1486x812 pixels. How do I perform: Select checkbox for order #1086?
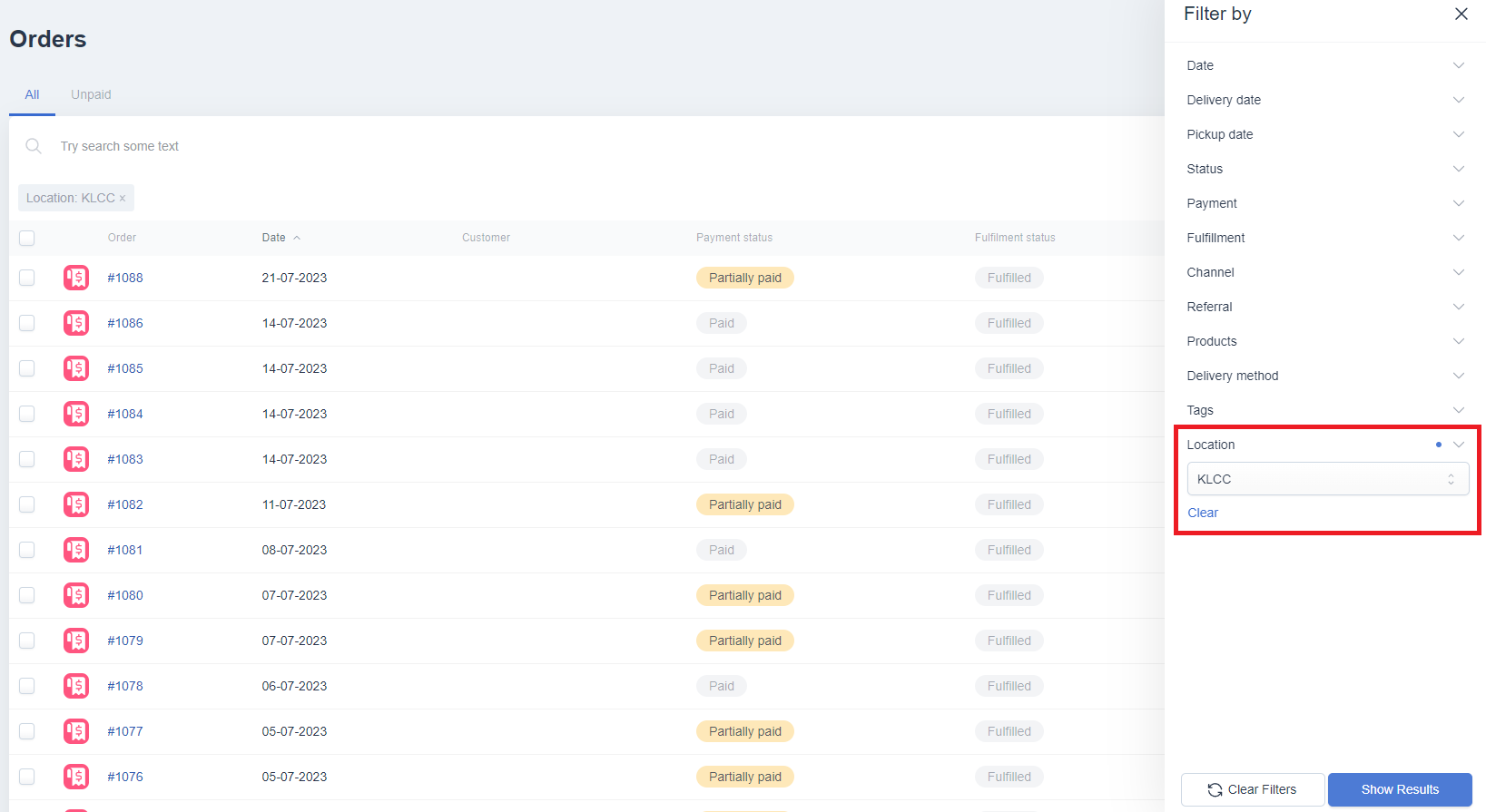[x=27, y=323]
